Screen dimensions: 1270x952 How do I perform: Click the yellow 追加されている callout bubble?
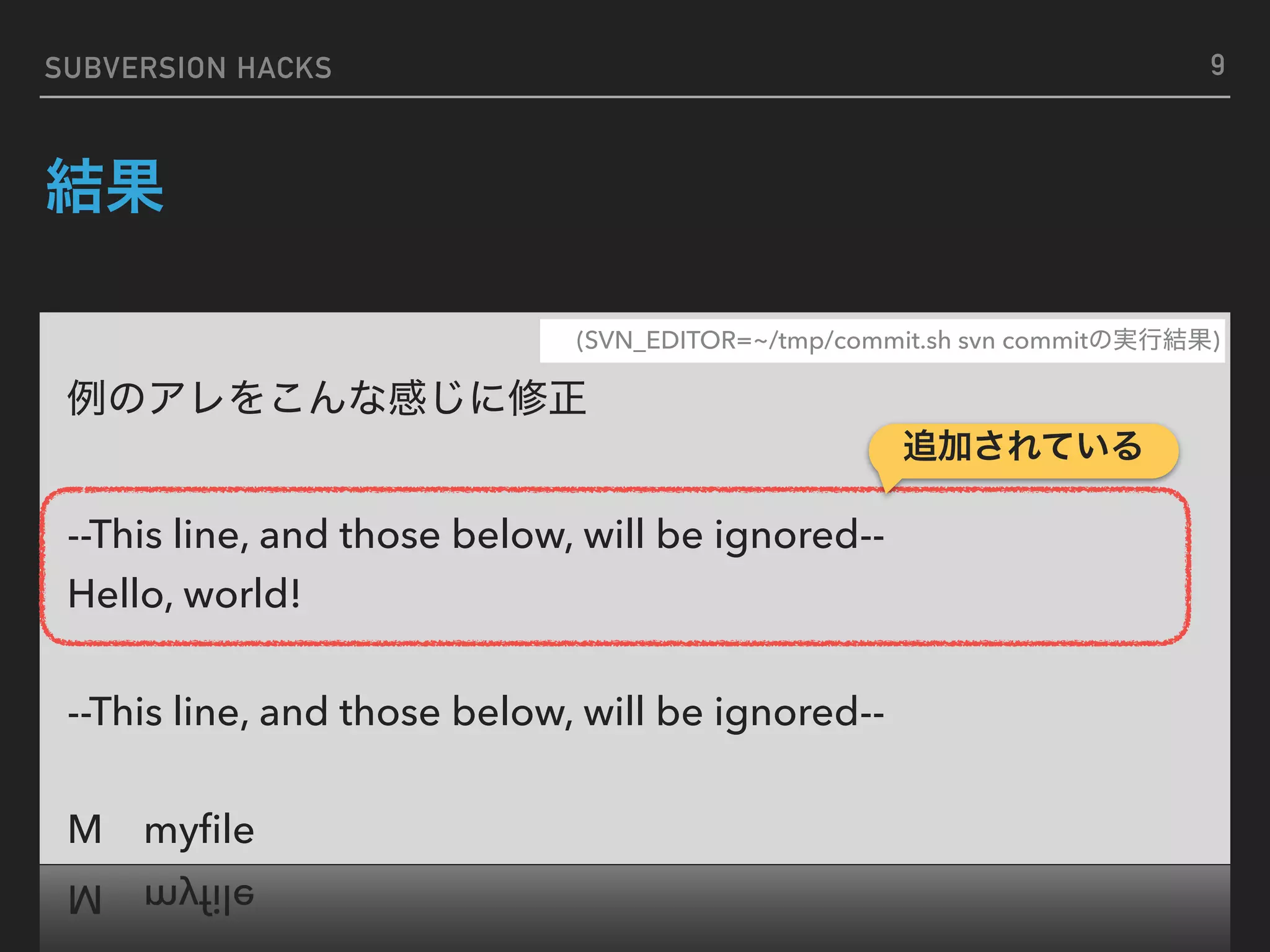tap(1023, 447)
